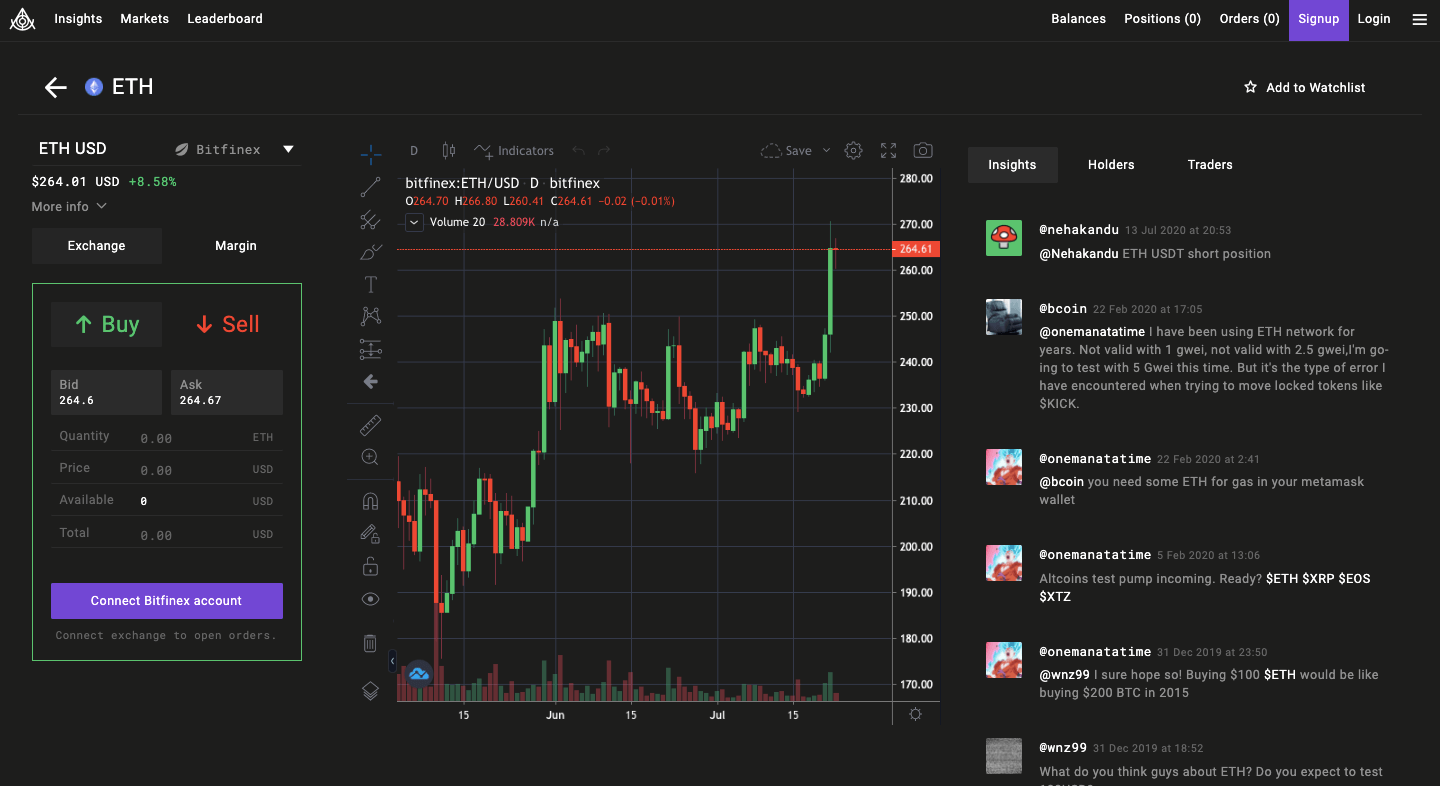Take a chart snapshot with camera
Screen dimensions: 1440x786
tap(923, 151)
